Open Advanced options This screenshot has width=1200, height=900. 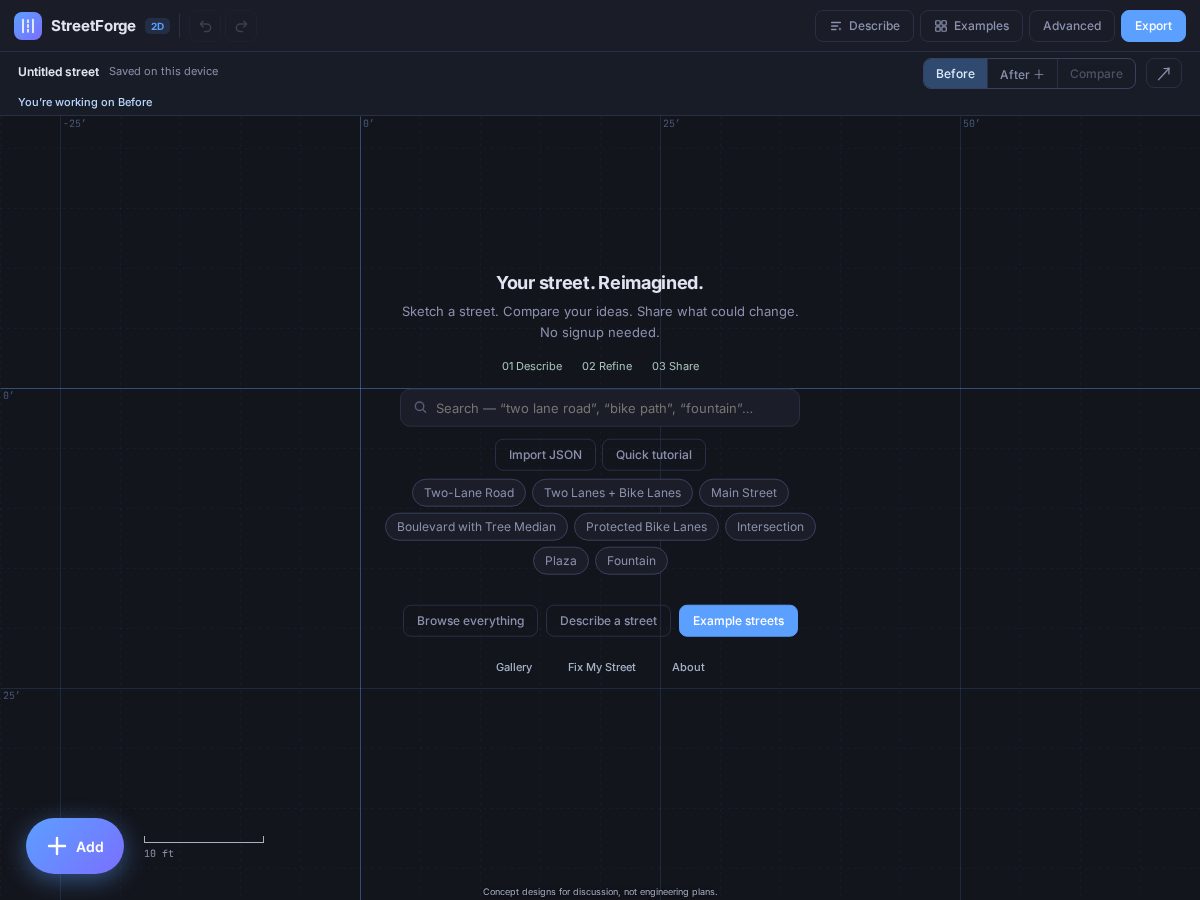1072,26
